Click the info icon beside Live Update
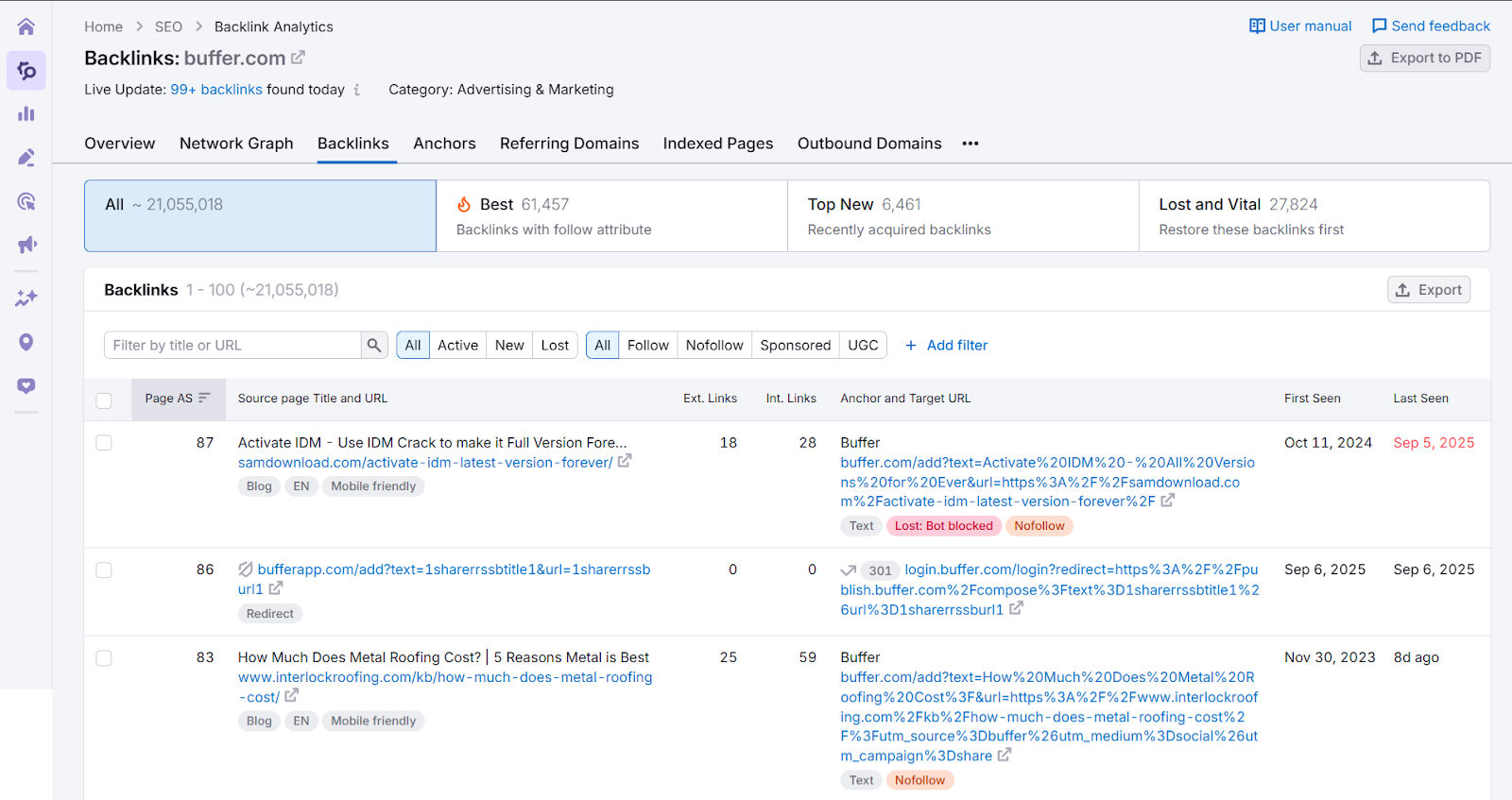The image size is (1512, 800). tap(357, 90)
